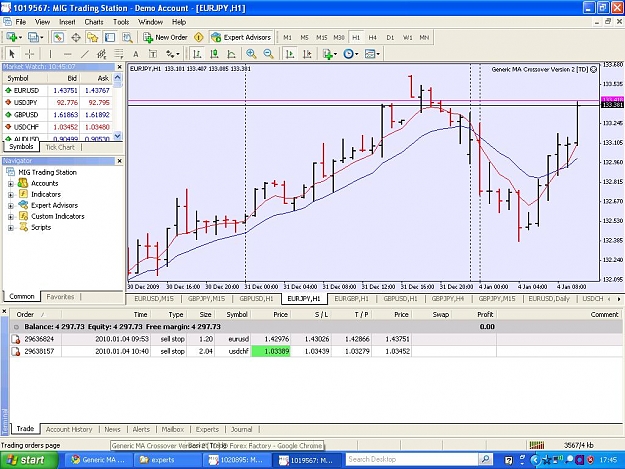This screenshot has width=625, height=469.
Task: Select the Equidistant Channel tool
Action: tap(102, 53)
